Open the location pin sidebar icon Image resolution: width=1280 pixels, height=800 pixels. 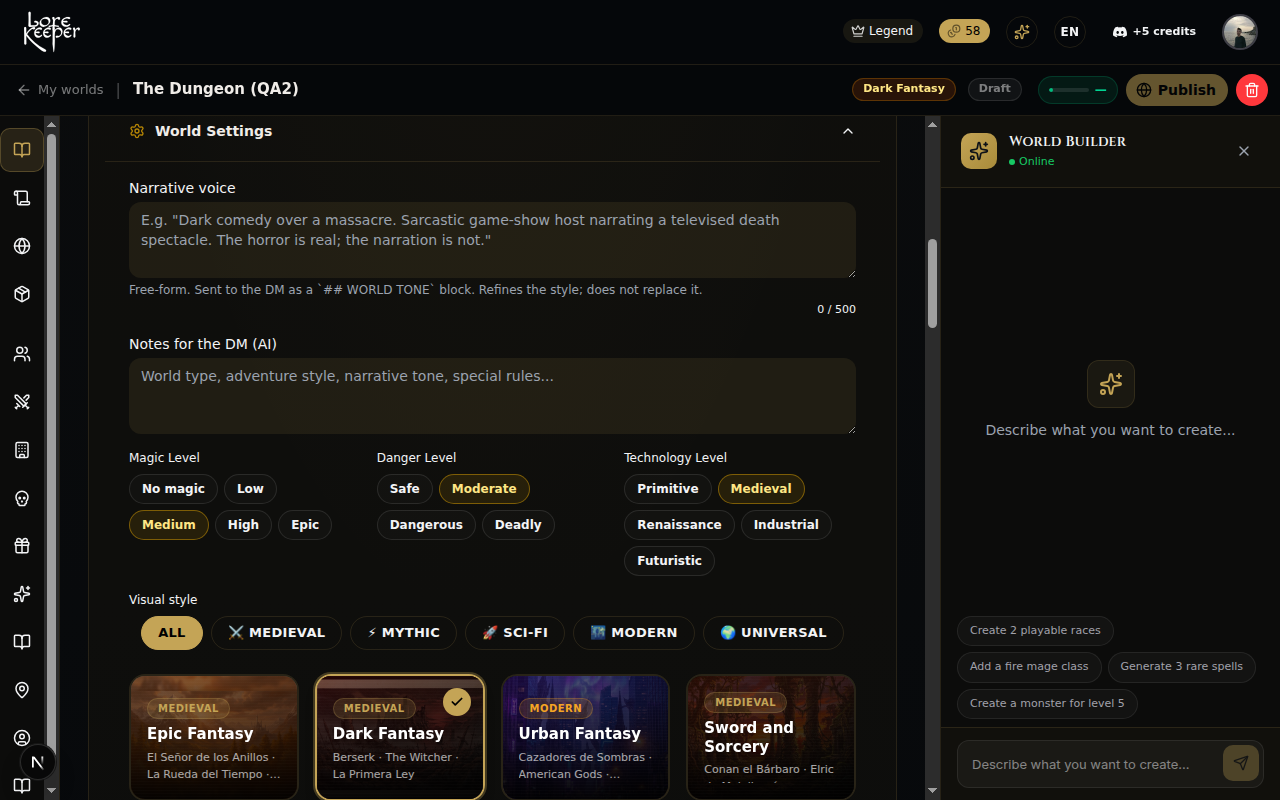tap(22, 690)
